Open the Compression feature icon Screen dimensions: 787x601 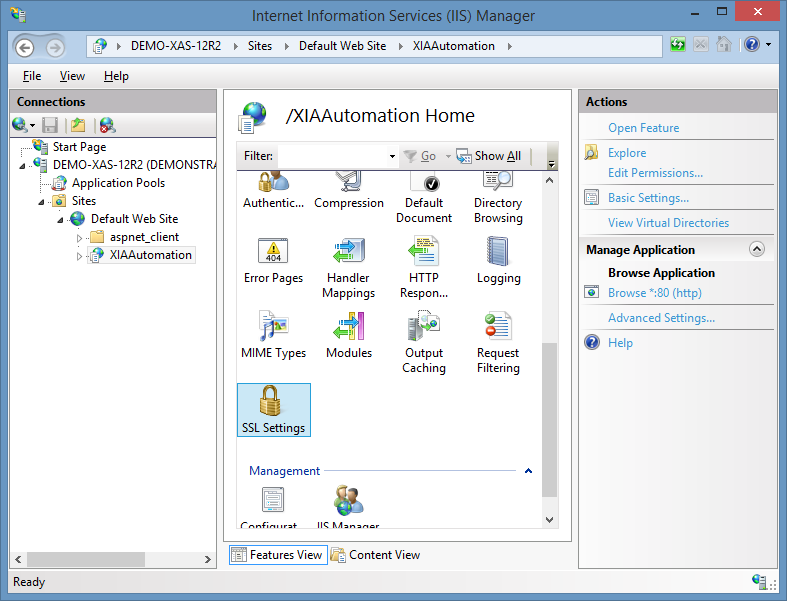tap(349, 190)
